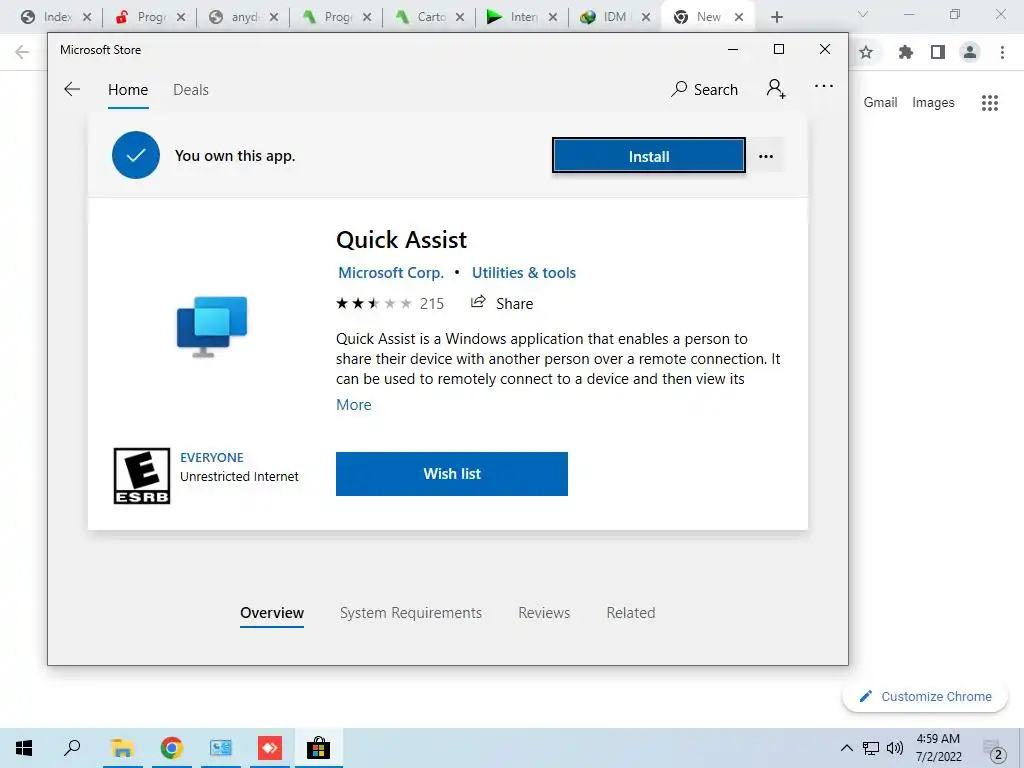Open more options next to Install

coord(766,156)
